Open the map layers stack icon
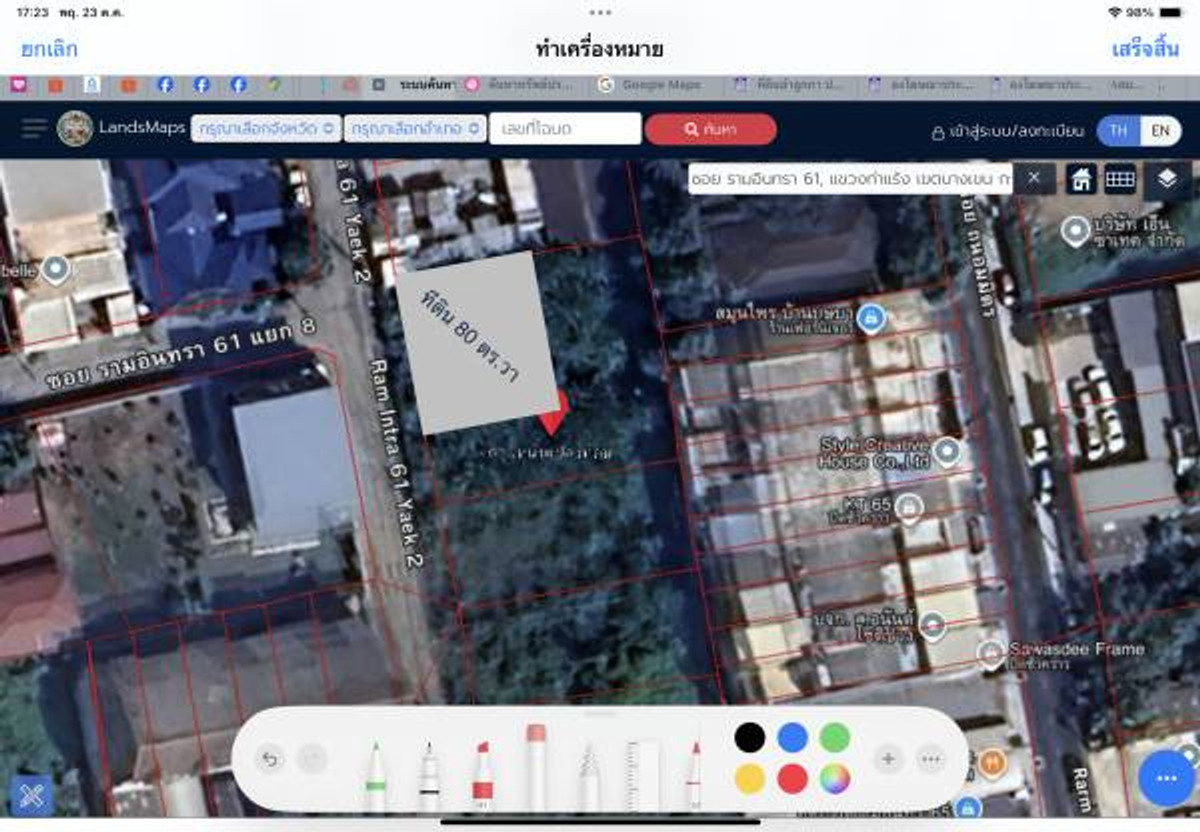This screenshot has width=1200, height=832. 1167,179
